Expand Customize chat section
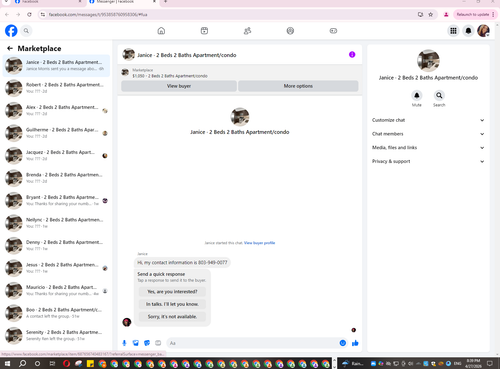The image size is (500, 369). click(x=428, y=120)
